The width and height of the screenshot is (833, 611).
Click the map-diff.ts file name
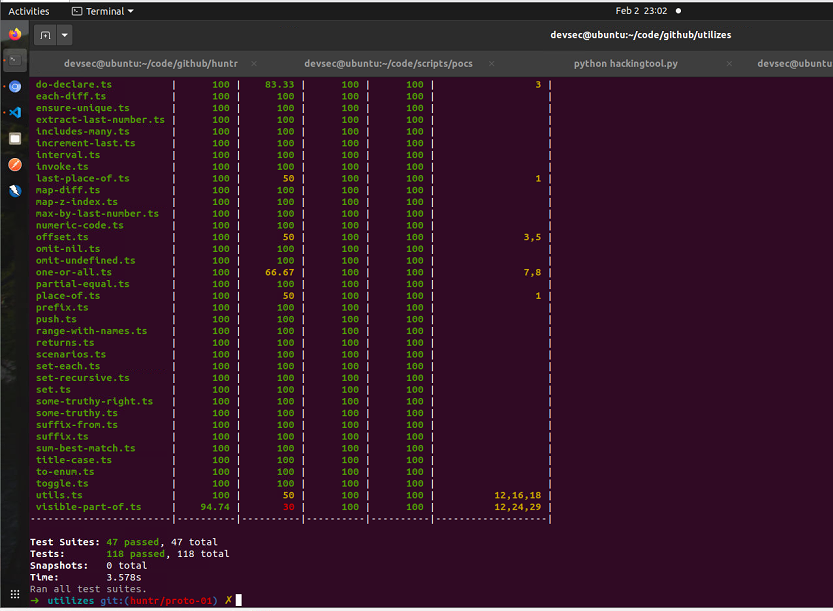click(67, 190)
